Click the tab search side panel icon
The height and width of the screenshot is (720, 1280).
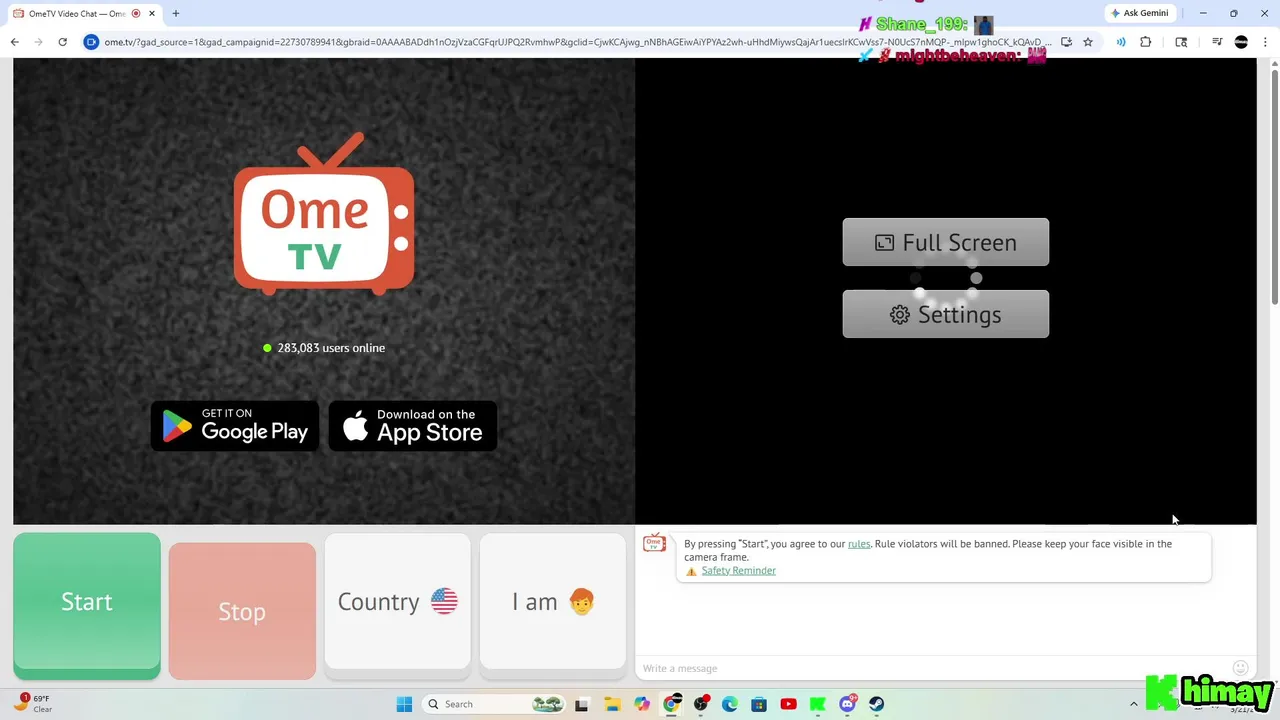pyautogui.click(x=1181, y=42)
